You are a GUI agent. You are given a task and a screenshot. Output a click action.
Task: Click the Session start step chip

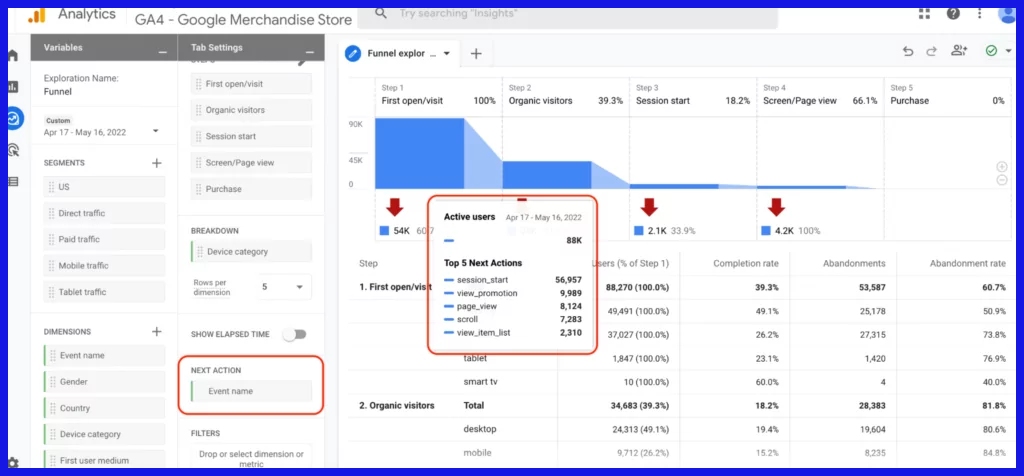[x=251, y=136]
